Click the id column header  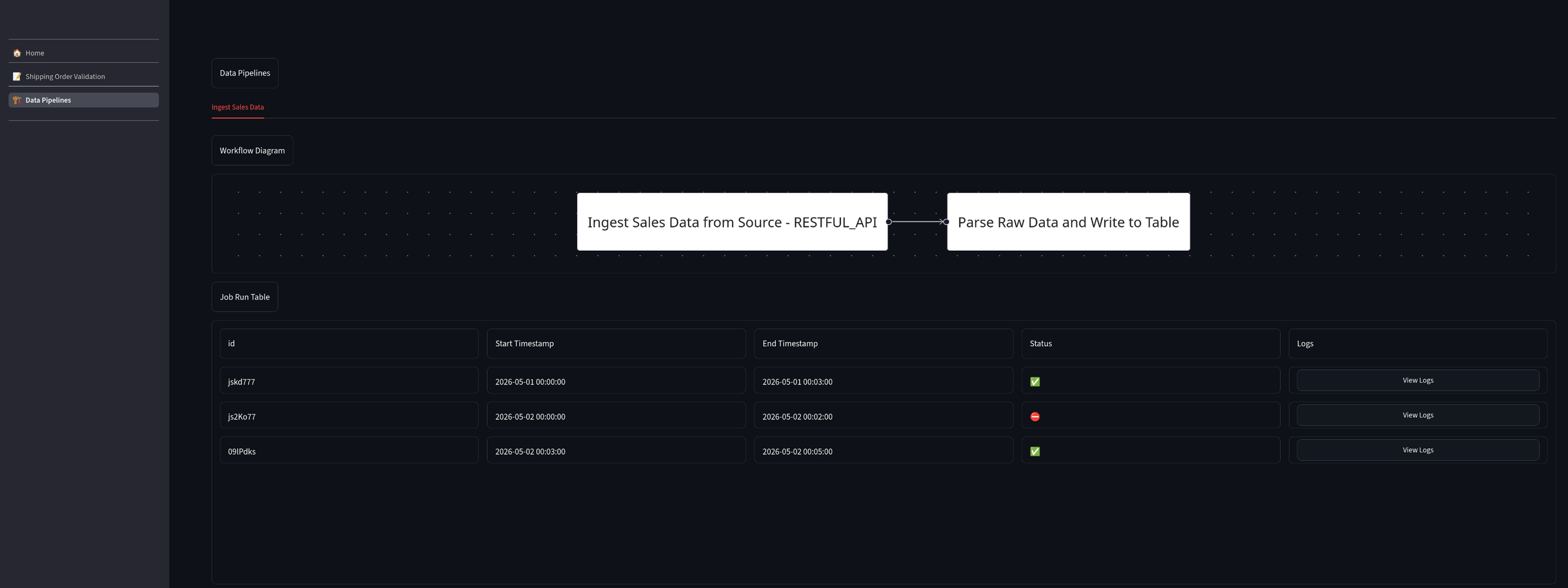point(349,344)
